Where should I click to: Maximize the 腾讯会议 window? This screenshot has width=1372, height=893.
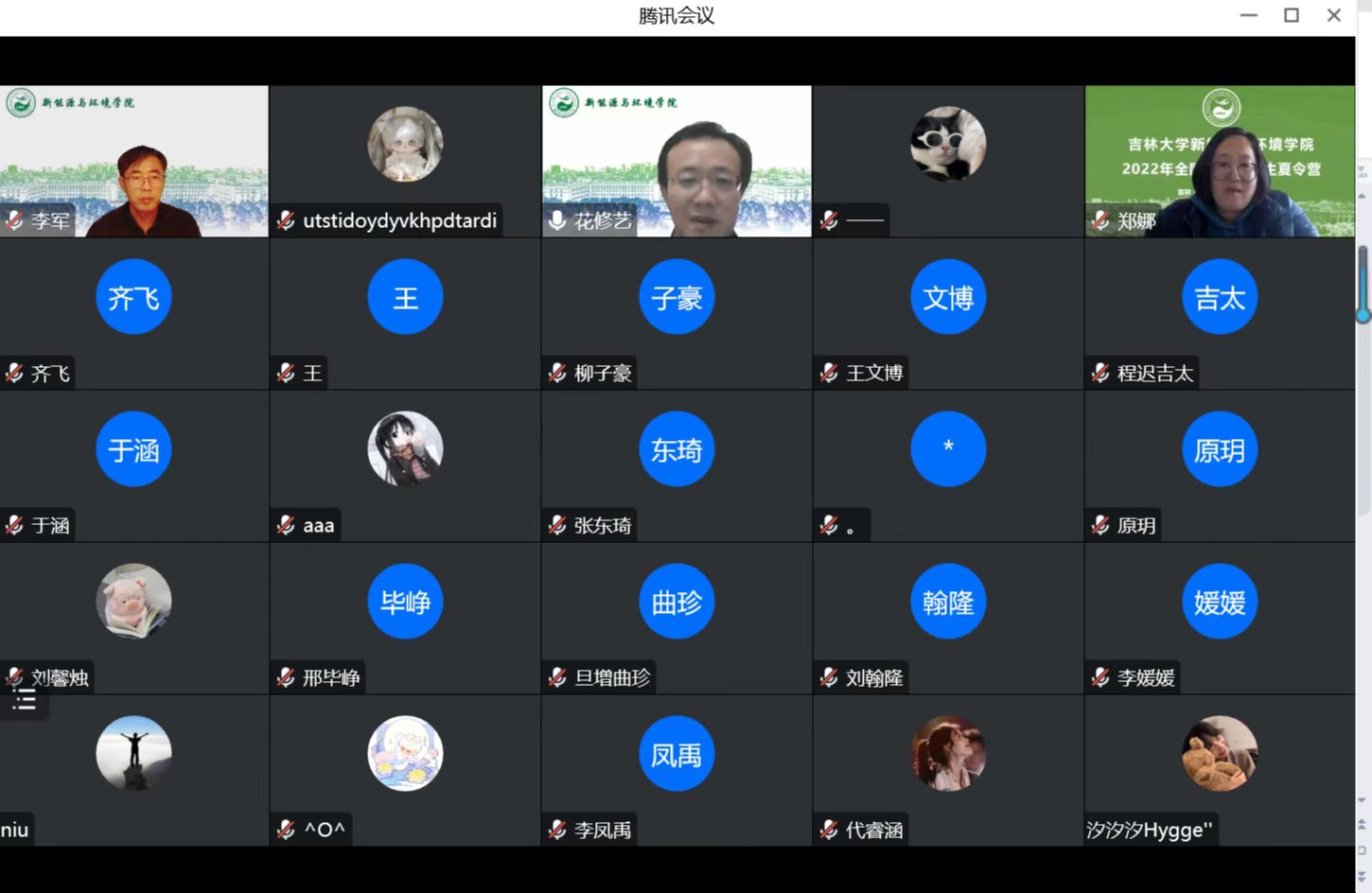[x=1291, y=15]
